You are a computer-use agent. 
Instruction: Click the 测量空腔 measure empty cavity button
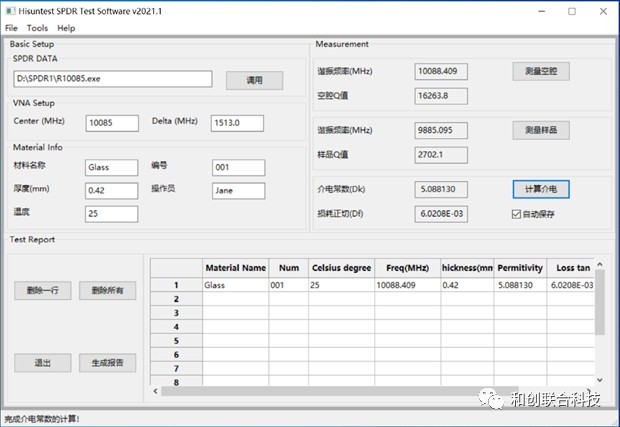tap(541, 71)
